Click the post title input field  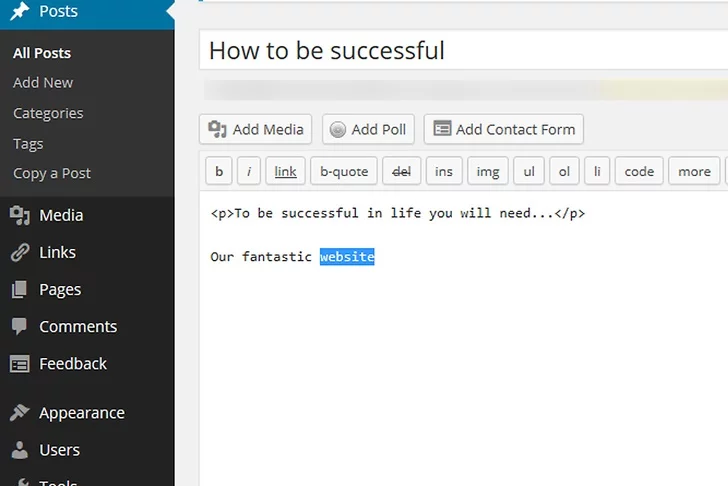(460, 50)
